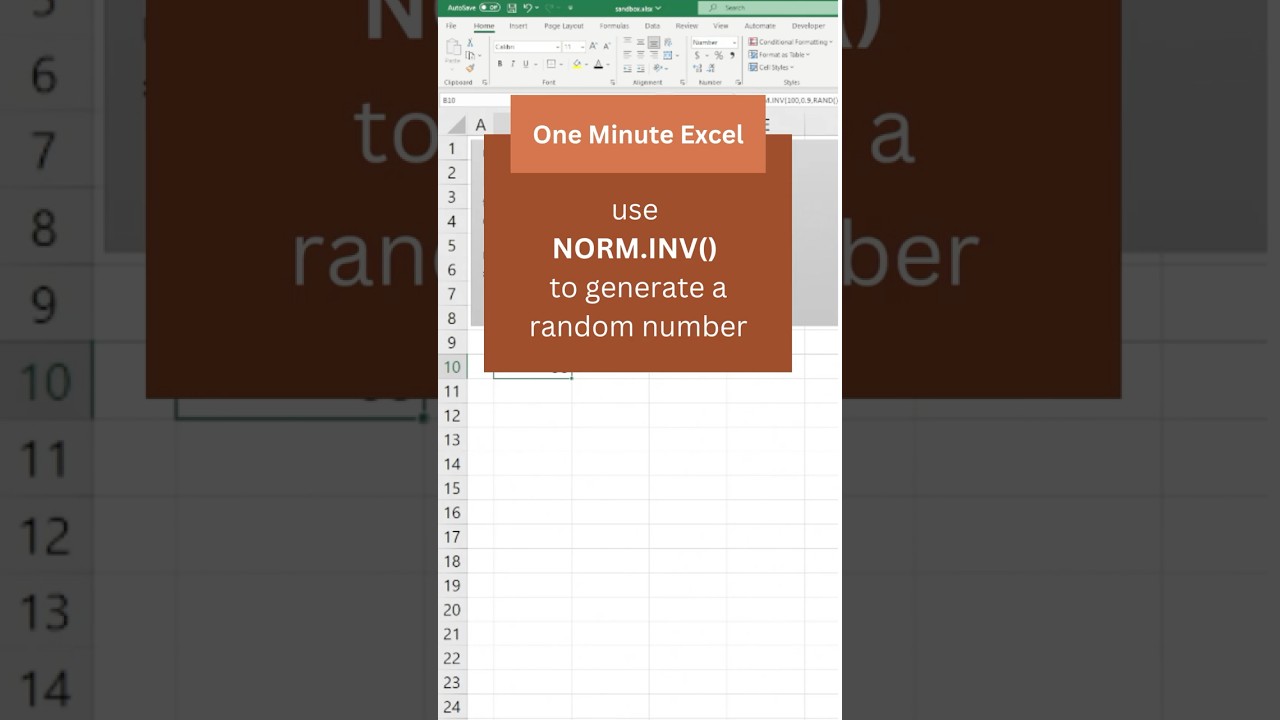Image resolution: width=1280 pixels, height=720 pixels.
Task: Click Decrease Font Size icon
Action: 607,46
